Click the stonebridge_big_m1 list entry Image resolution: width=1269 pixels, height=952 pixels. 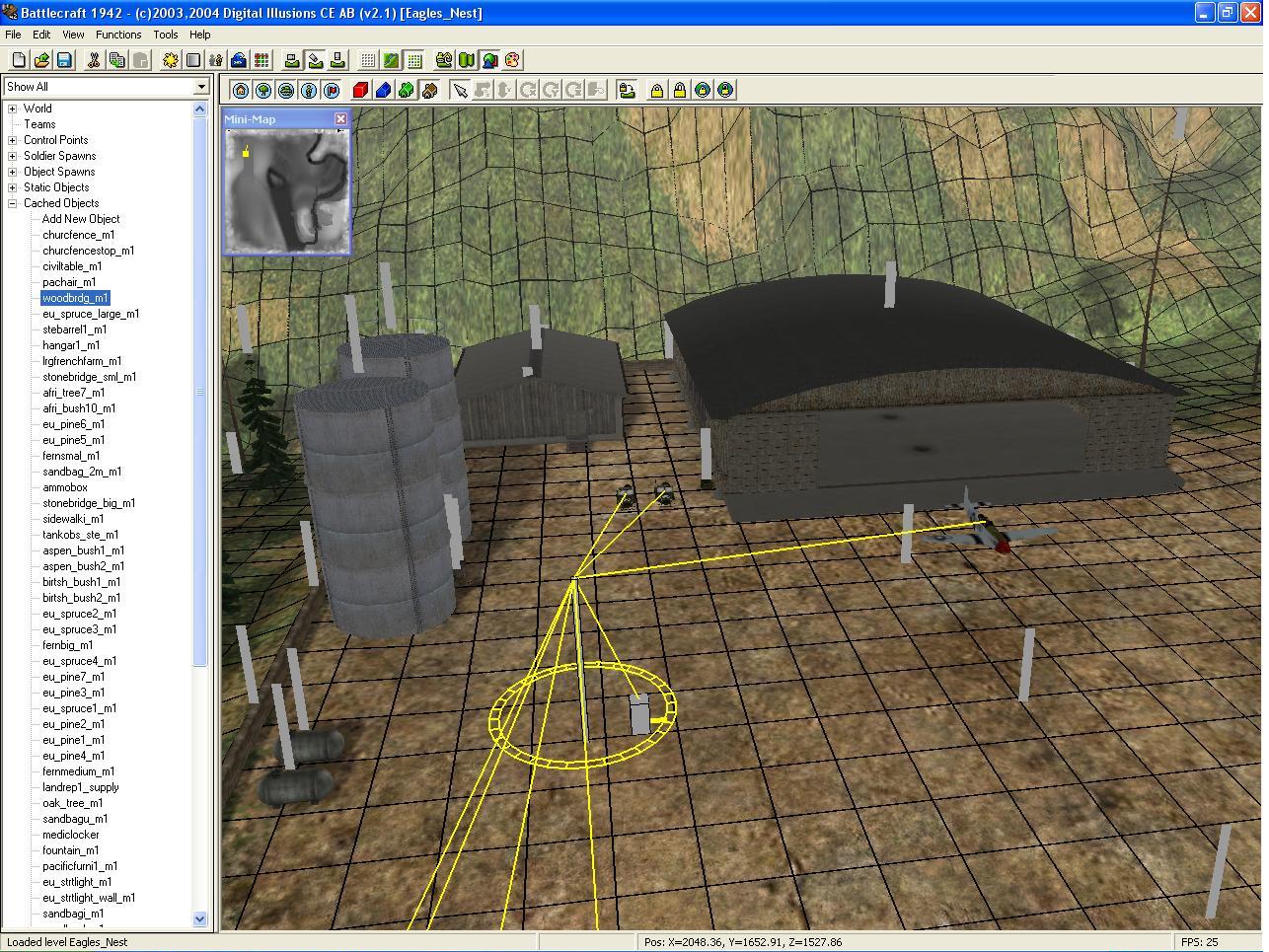pos(89,503)
